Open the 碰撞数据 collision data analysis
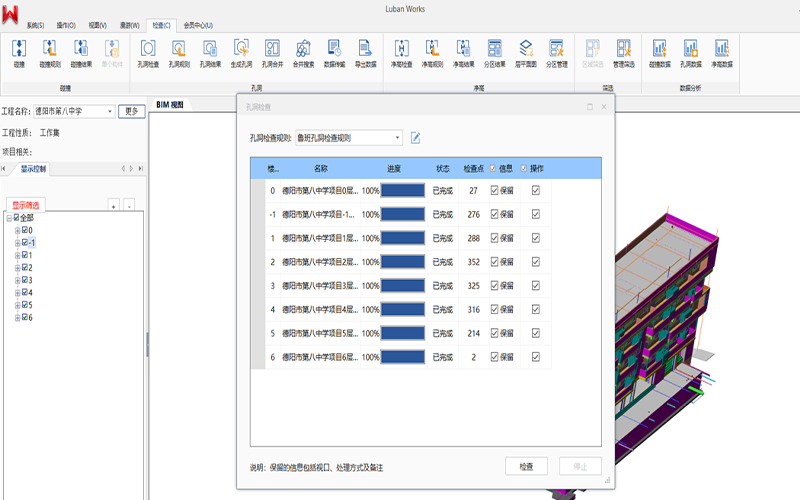Screen dimensions: 800x500 point(660,54)
